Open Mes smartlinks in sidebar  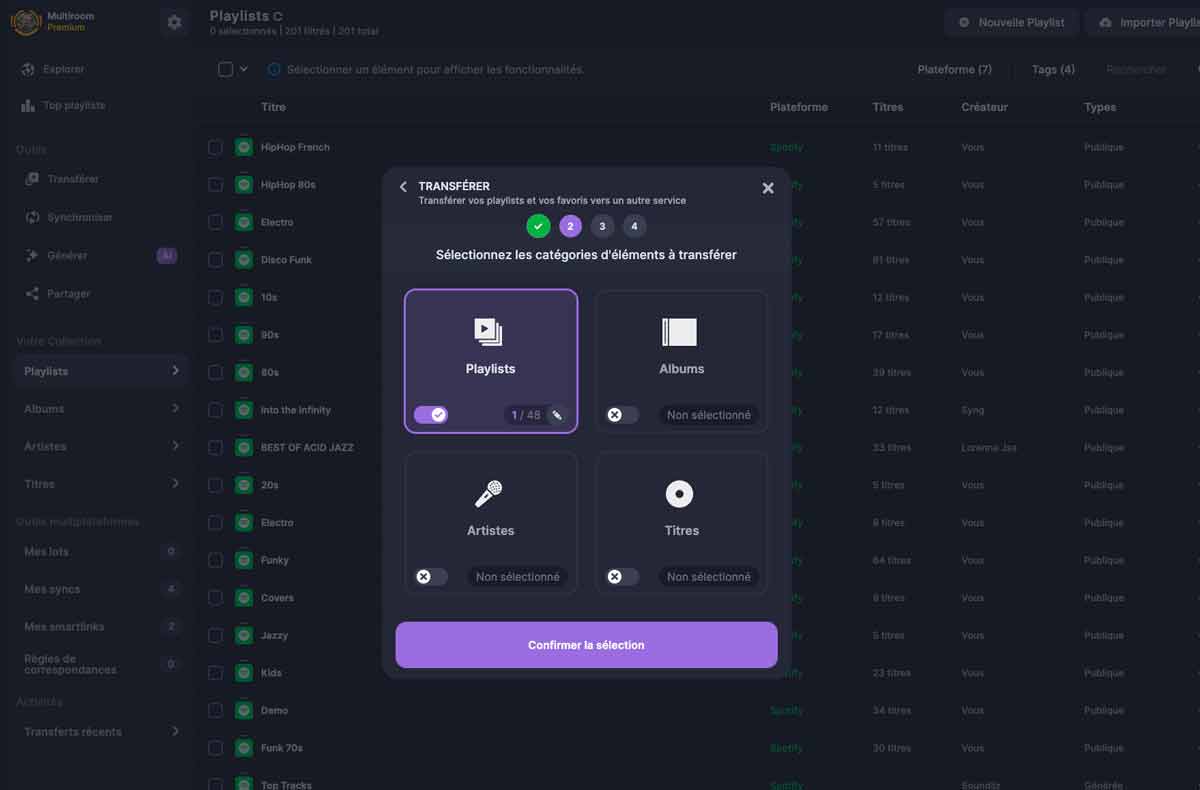[100, 627]
